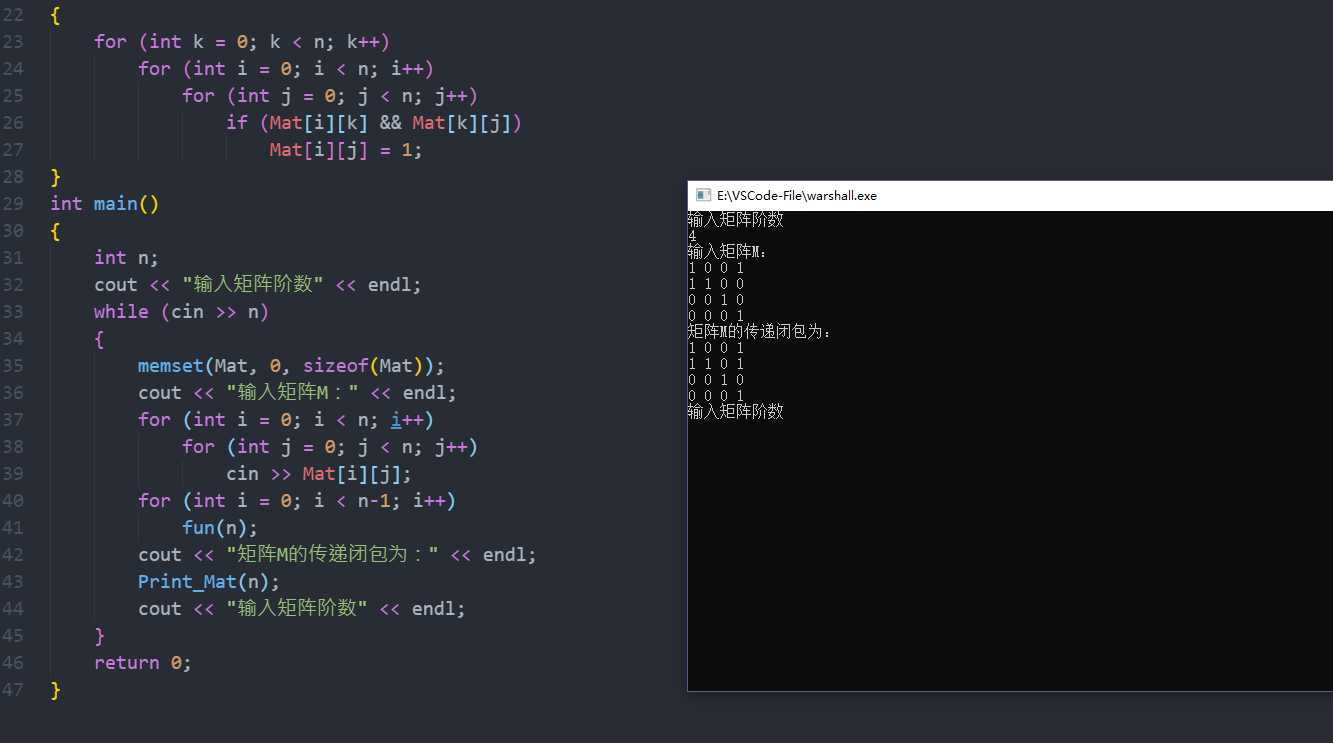Click "for (int j = 0; j < n; j++)" on line 38
The image size is (1333, 743).
[330, 447]
